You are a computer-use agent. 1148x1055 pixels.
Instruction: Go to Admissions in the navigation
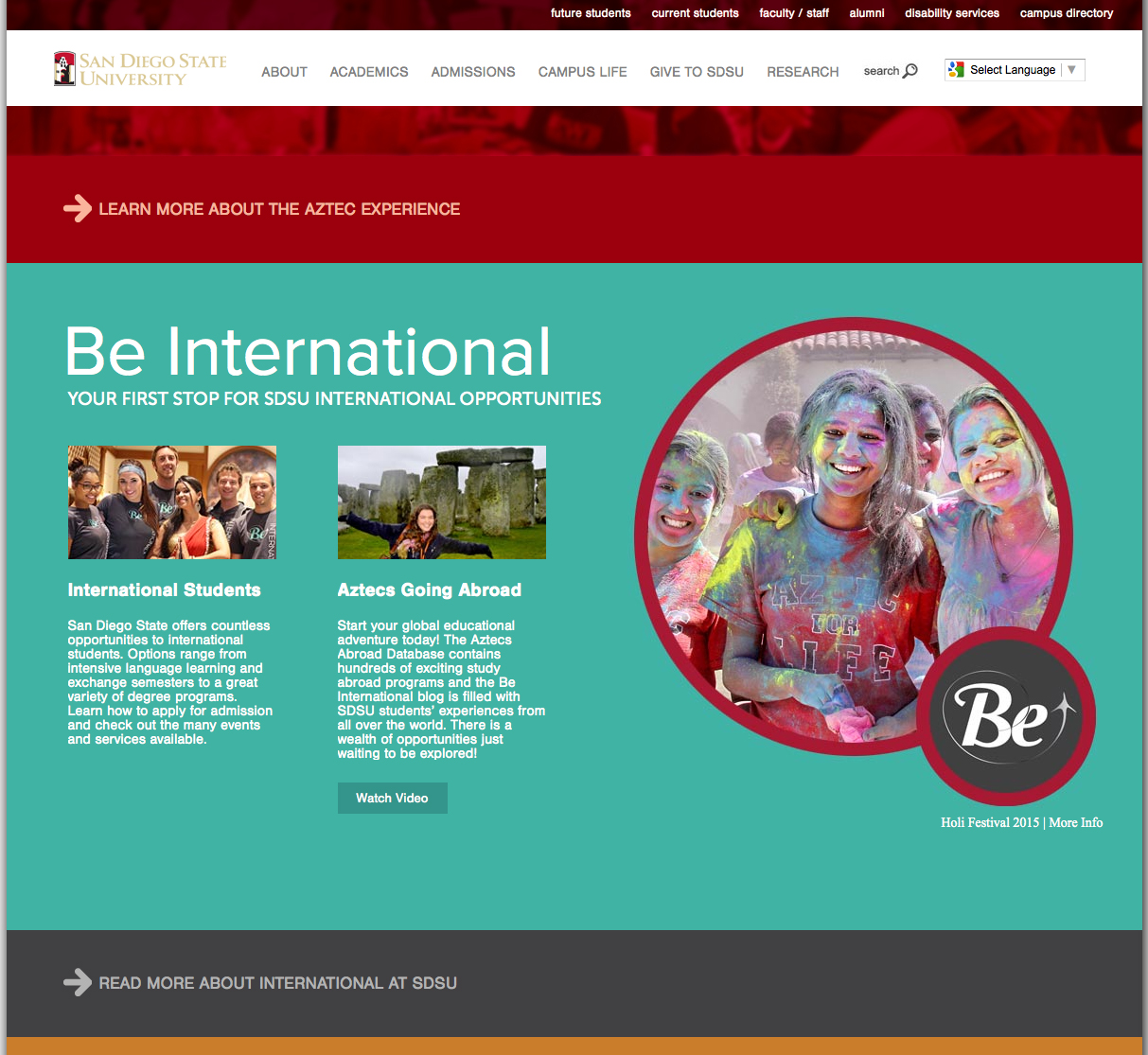point(473,72)
